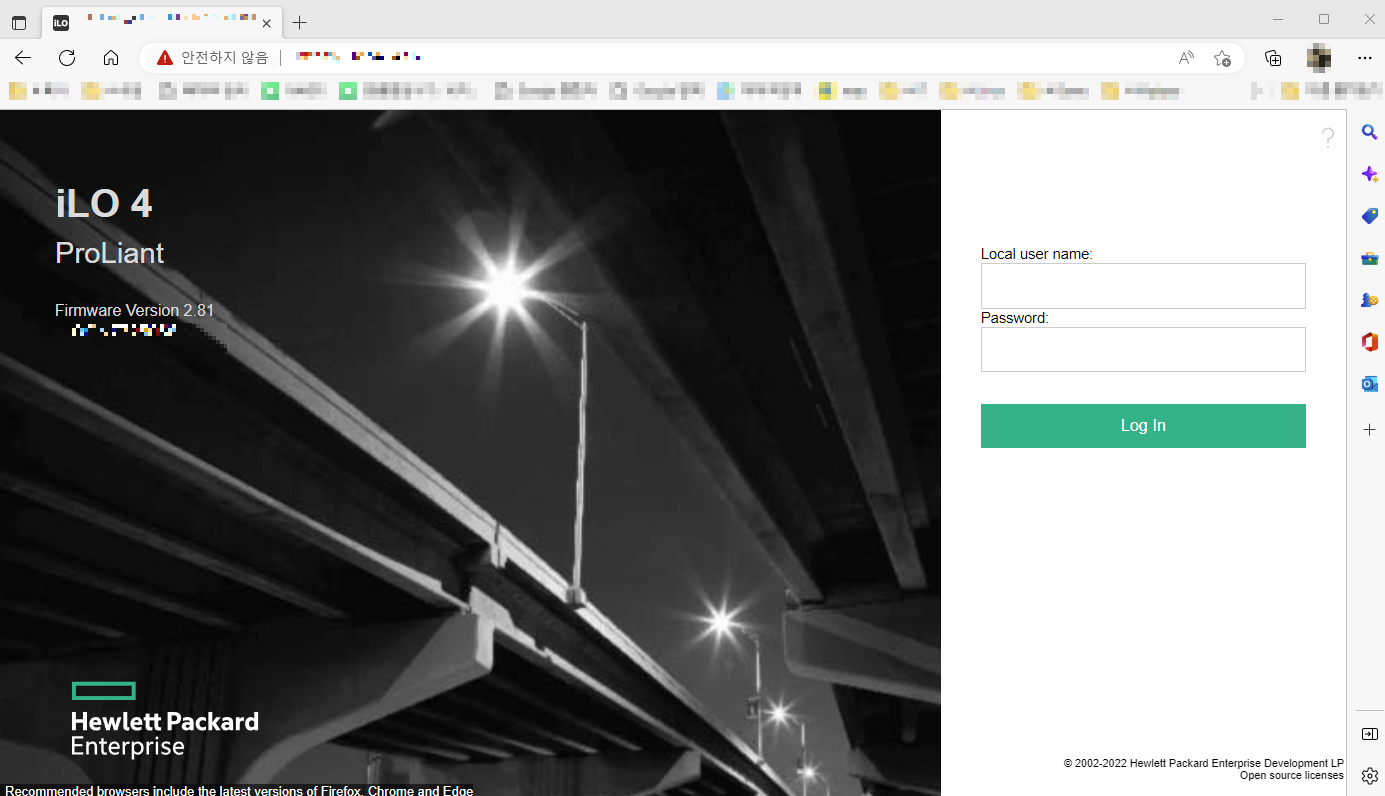Go to the browser home page icon
Screen dimensions: 1385x796
[x=111, y=58]
